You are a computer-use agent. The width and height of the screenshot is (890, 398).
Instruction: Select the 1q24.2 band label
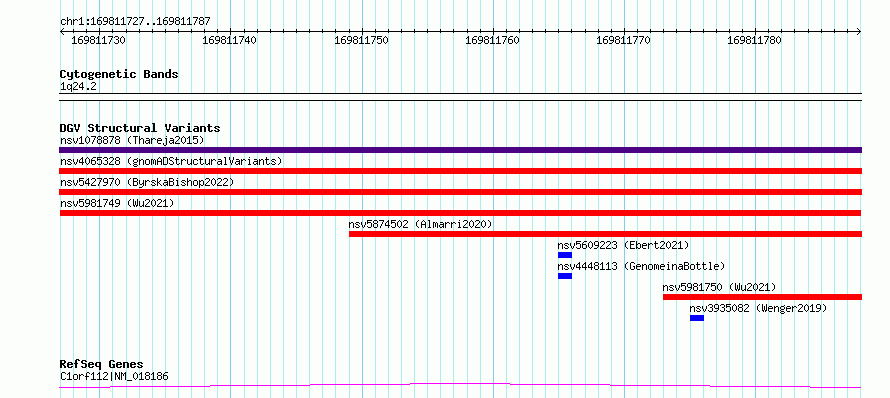tap(78, 87)
